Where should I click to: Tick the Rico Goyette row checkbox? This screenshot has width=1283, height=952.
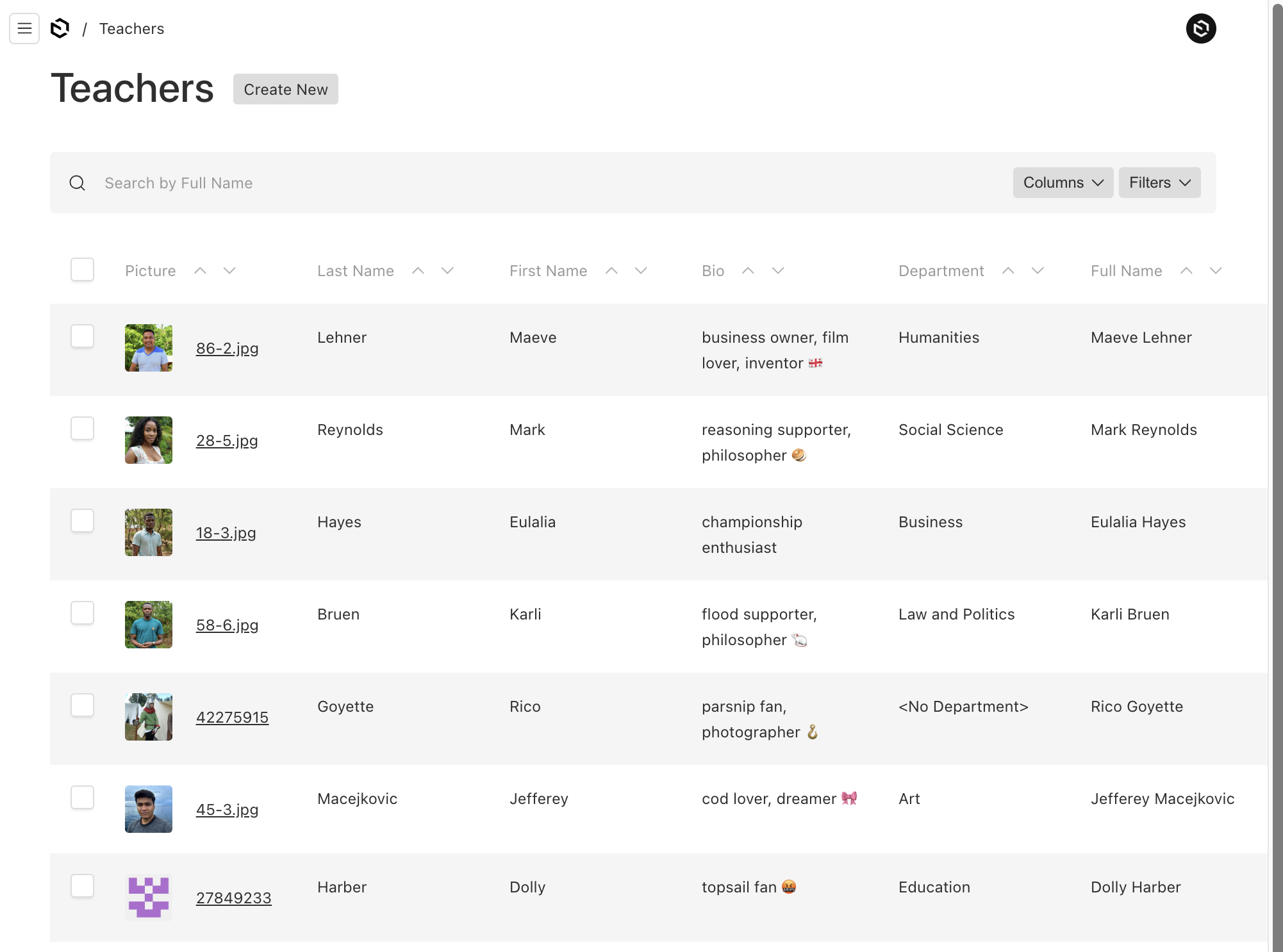point(82,705)
